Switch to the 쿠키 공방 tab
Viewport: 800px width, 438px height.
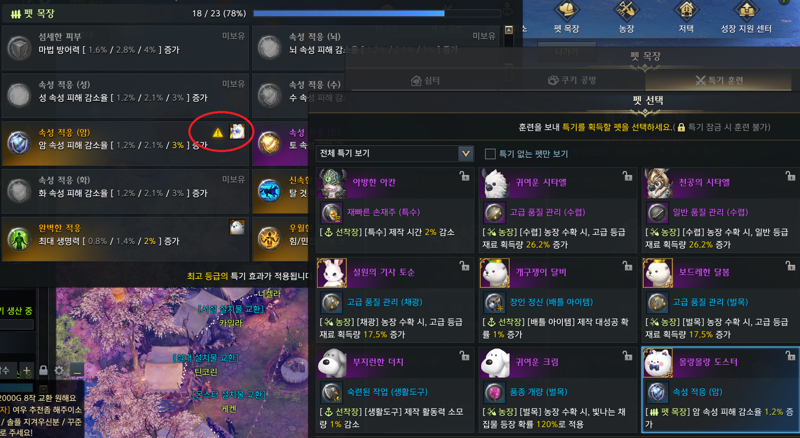click(571, 81)
